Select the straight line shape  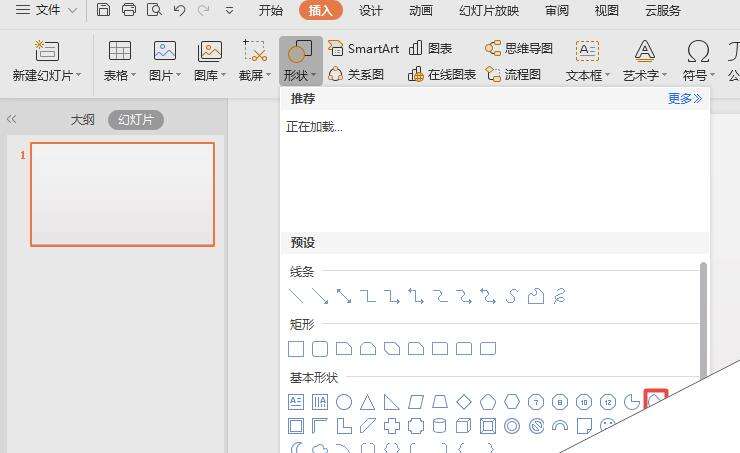[296, 296]
